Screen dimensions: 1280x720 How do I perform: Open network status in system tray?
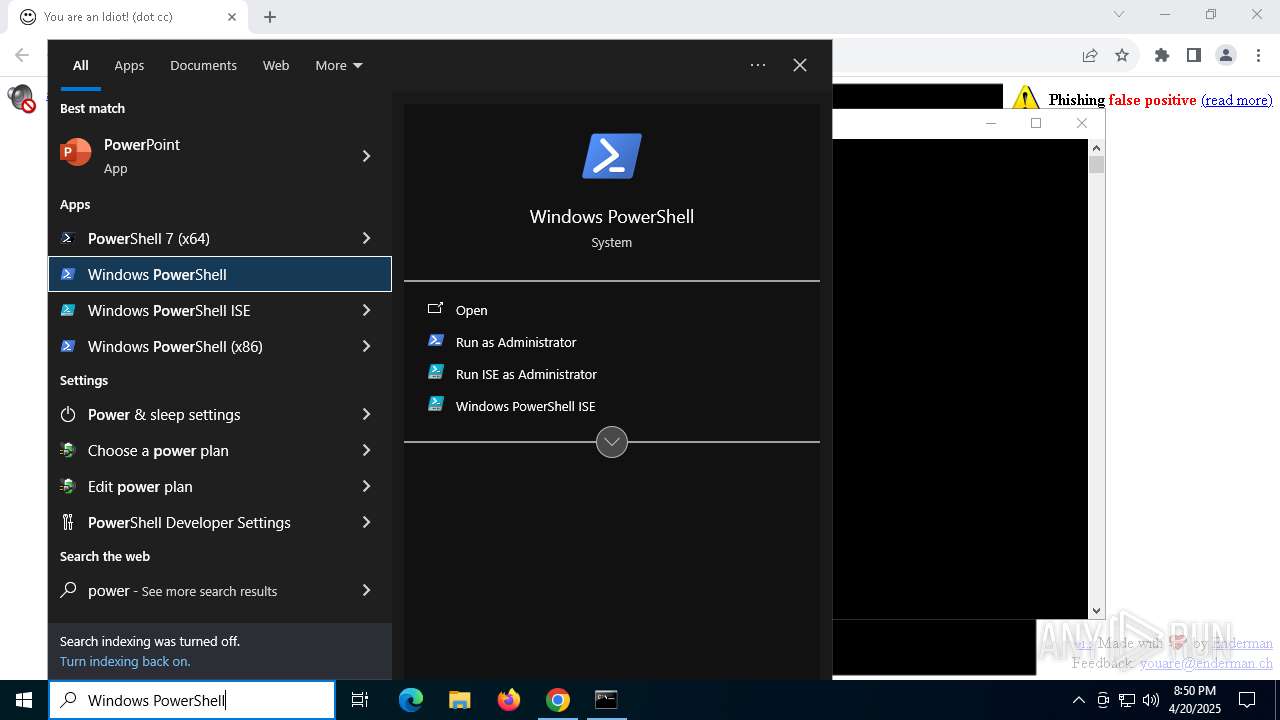1127,700
